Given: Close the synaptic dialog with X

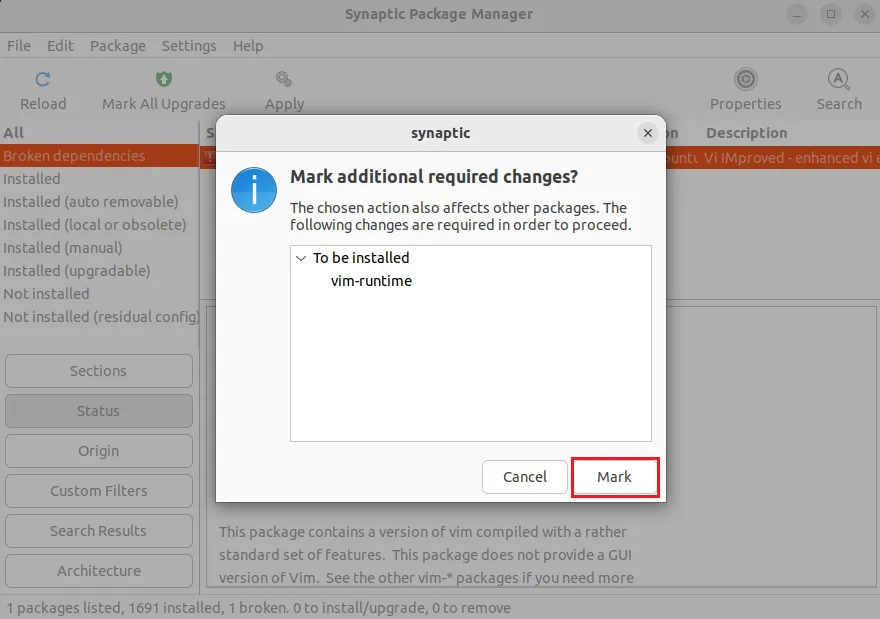Looking at the screenshot, I should (x=648, y=133).
